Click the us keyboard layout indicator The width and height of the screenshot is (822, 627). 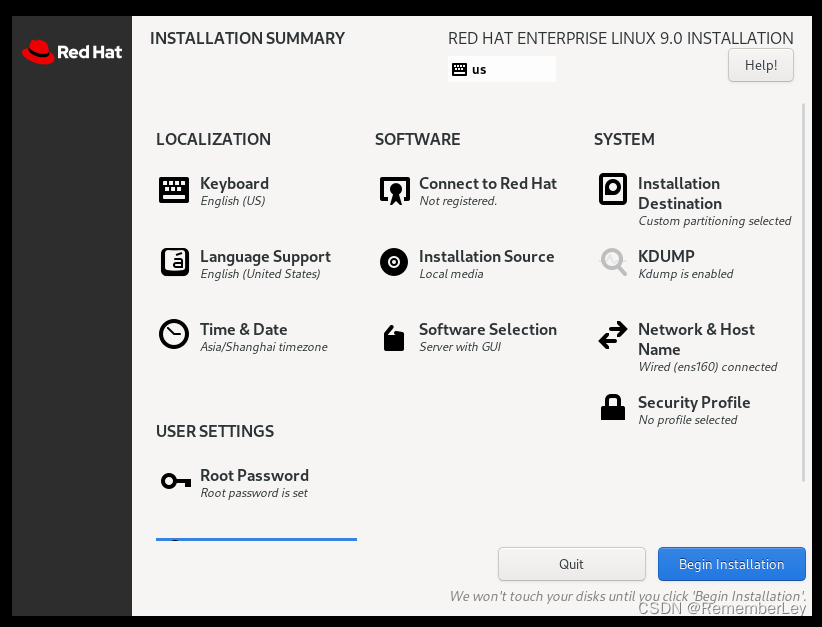point(502,69)
